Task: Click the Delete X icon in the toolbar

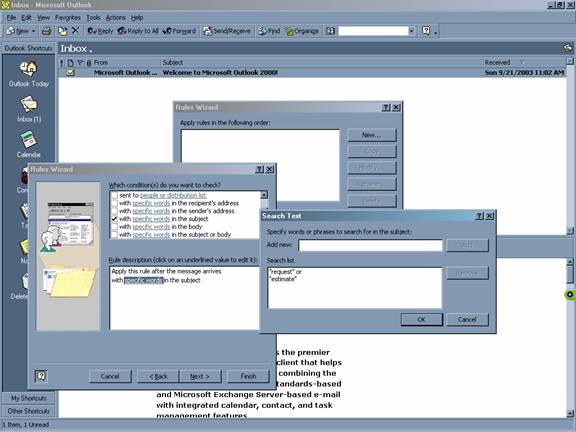Action: coord(76,31)
